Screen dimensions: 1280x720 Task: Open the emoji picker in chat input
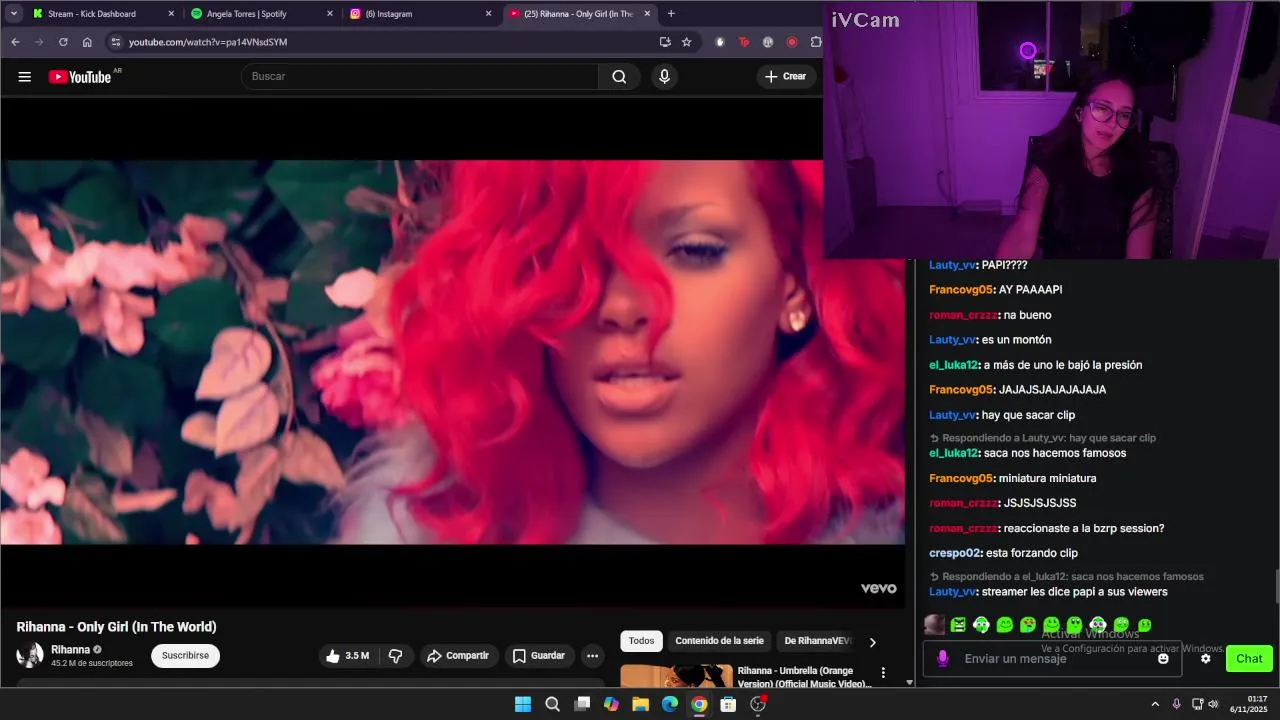tap(1163, 659)
